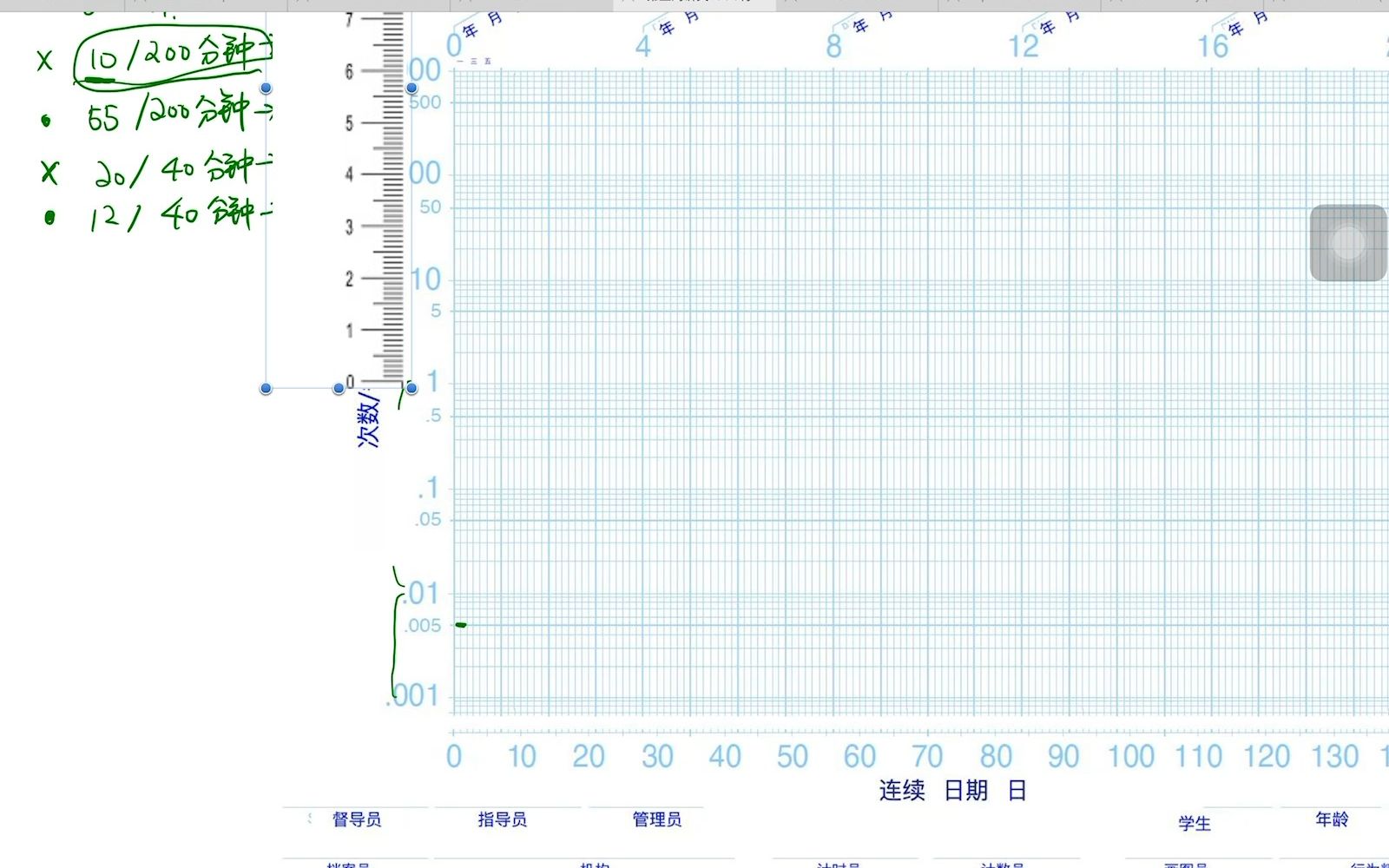Click day 60 on the bottom axis
1389x868 pixels.
point(859,757)
